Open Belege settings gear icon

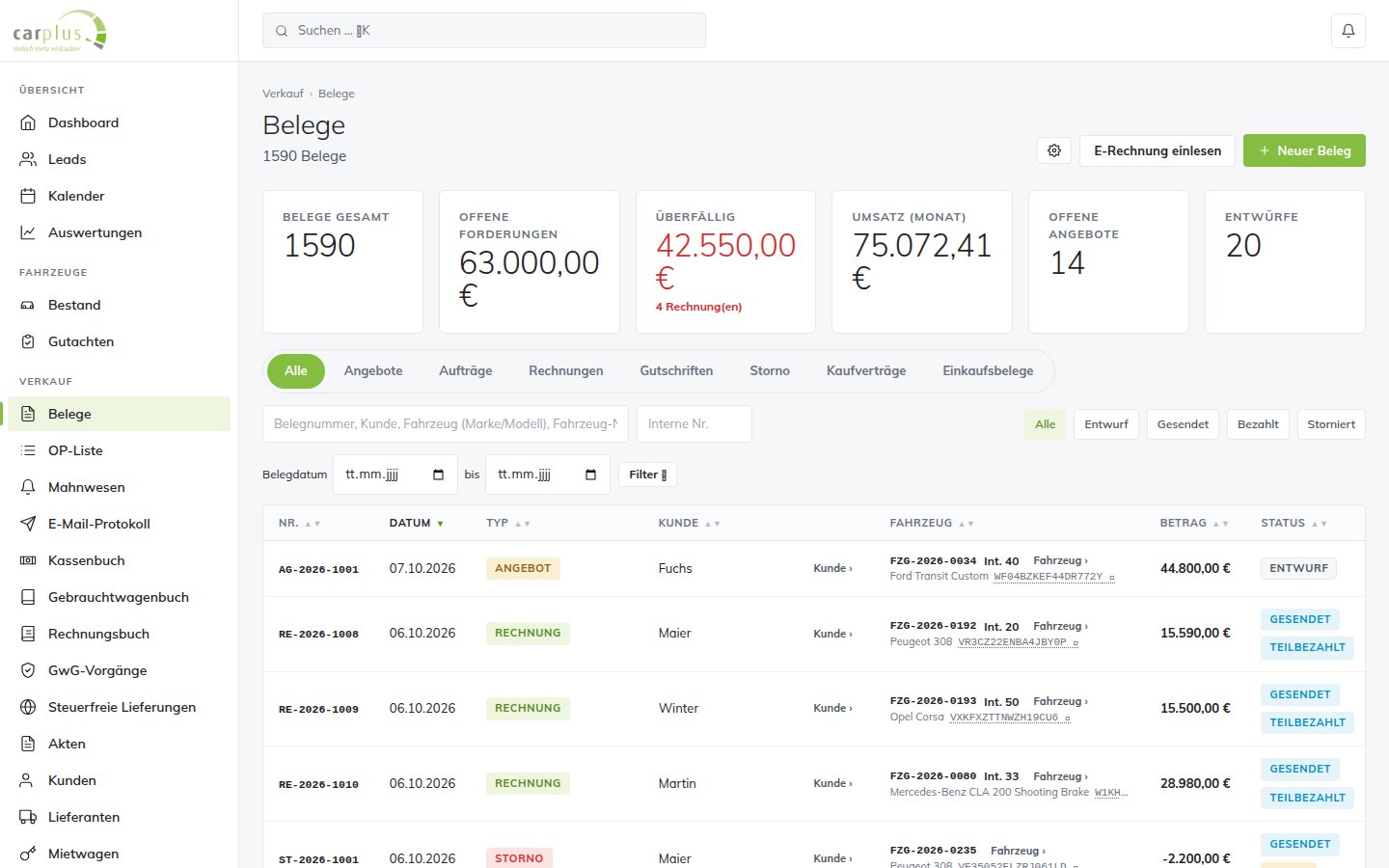point(1054,150)
